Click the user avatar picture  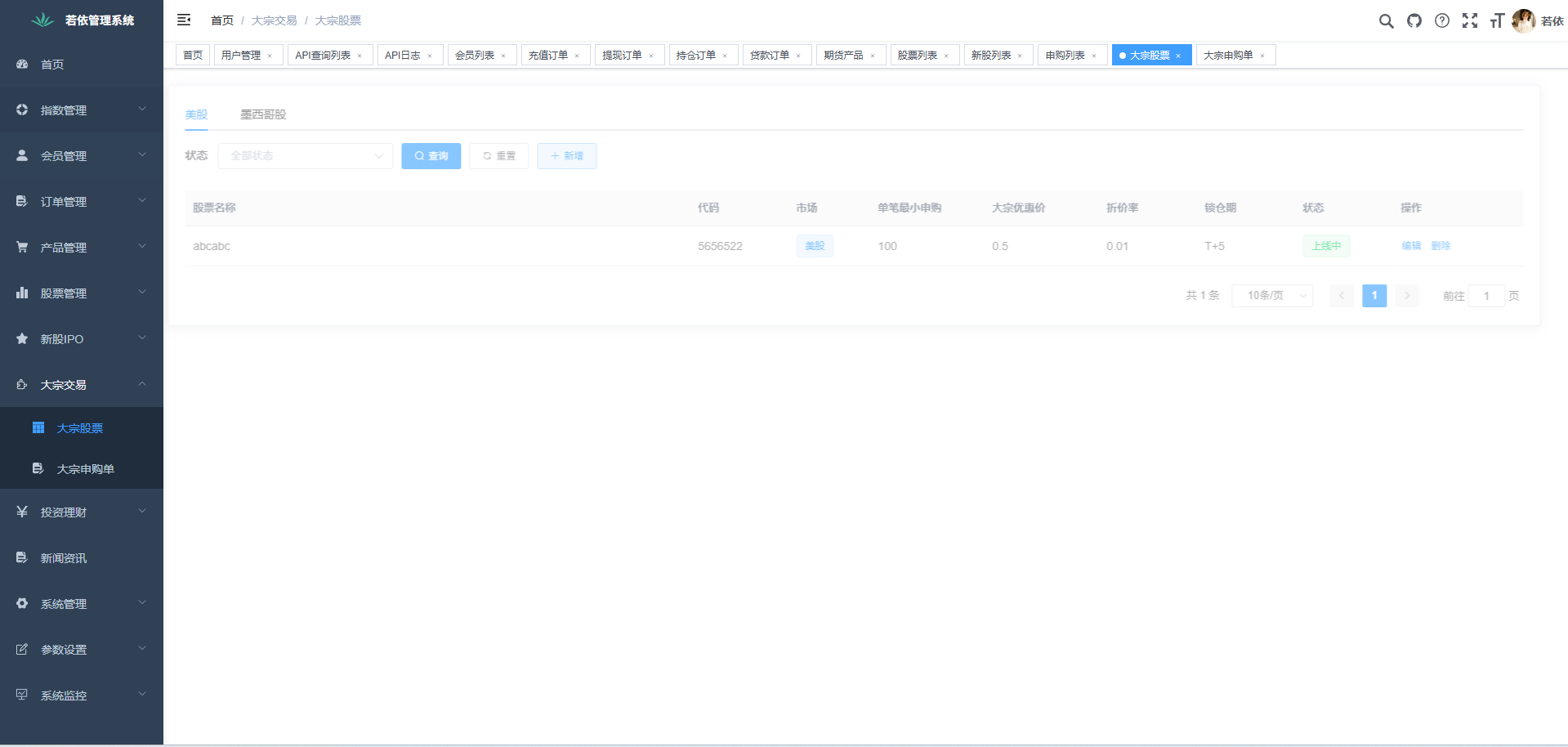coord(1523,21)
